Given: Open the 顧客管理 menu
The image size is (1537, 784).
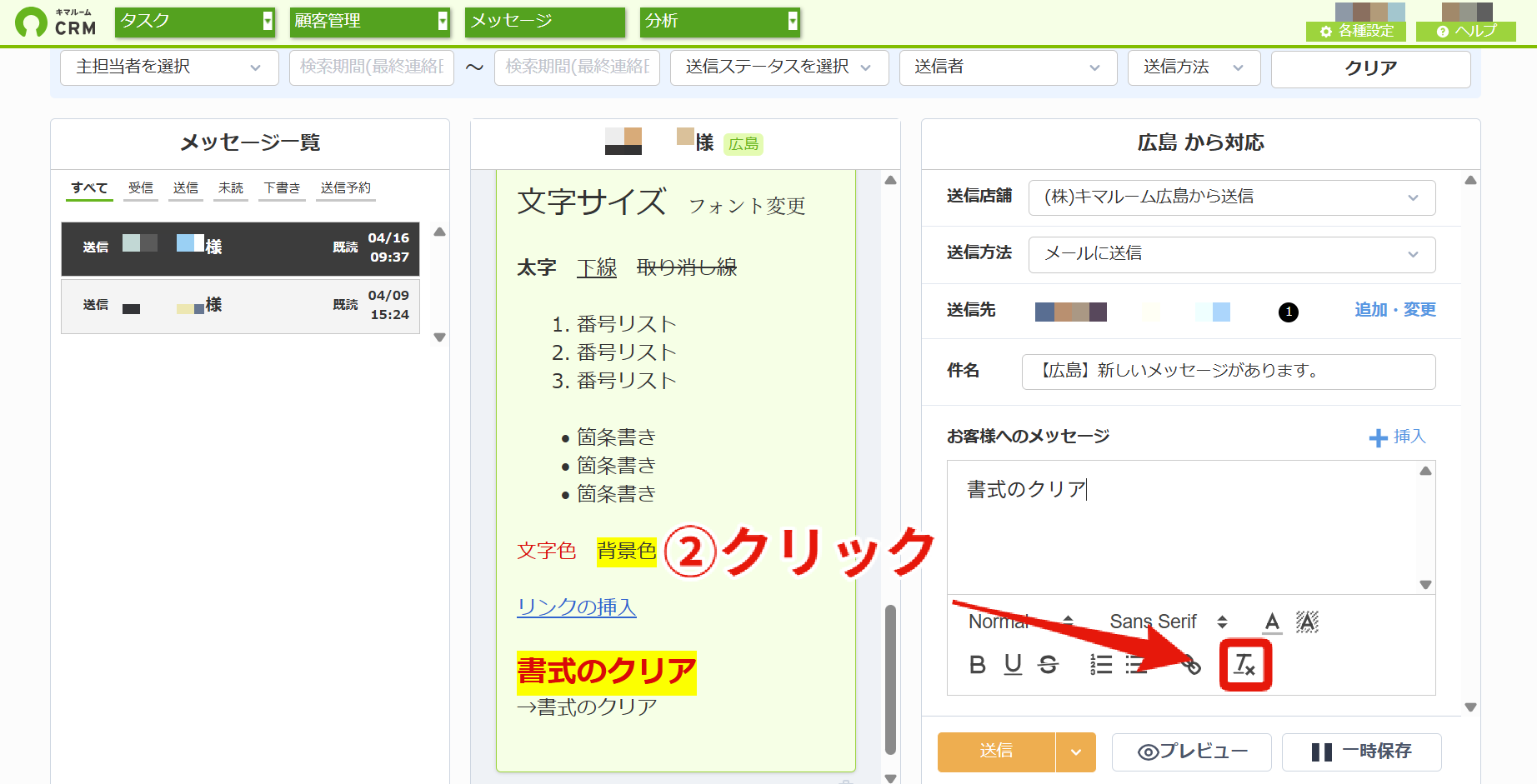Looking at the screenshot, I should [370, 22].
